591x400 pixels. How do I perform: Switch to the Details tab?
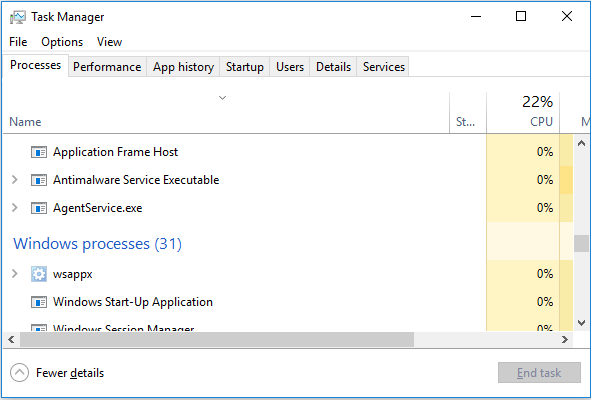(x=333, y=67)
